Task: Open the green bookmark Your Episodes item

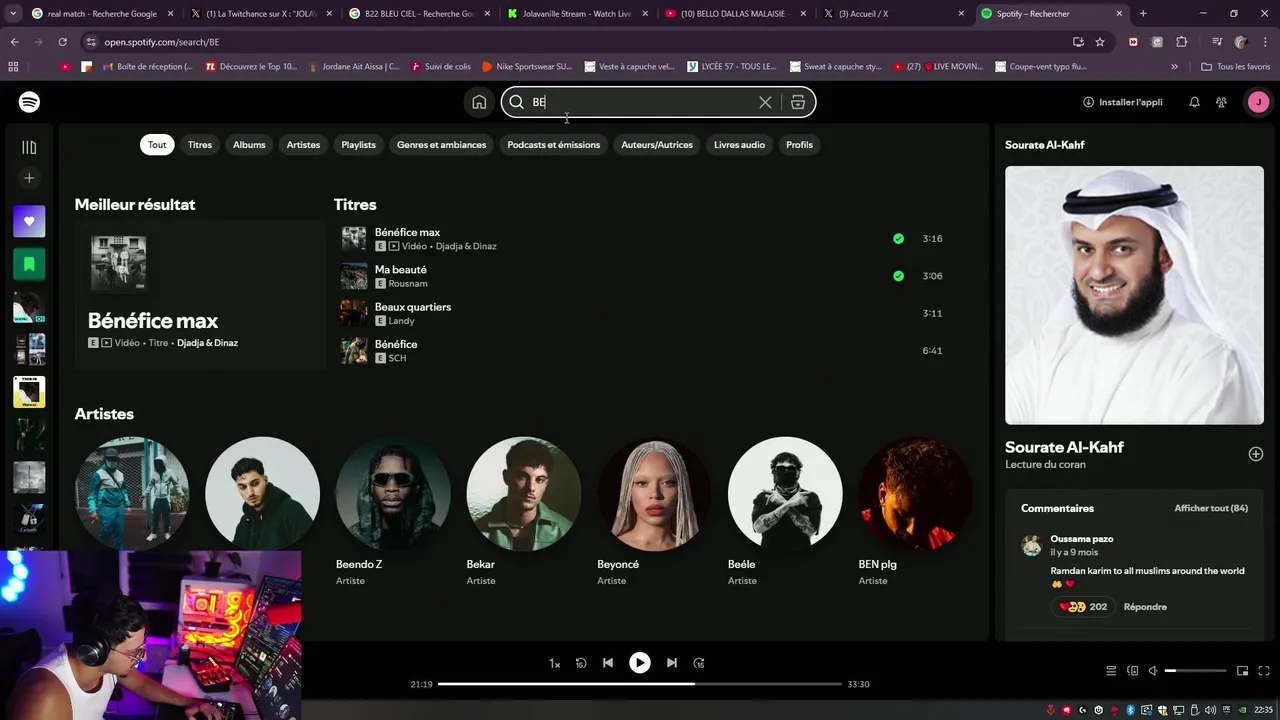Action: pos(29,264)
